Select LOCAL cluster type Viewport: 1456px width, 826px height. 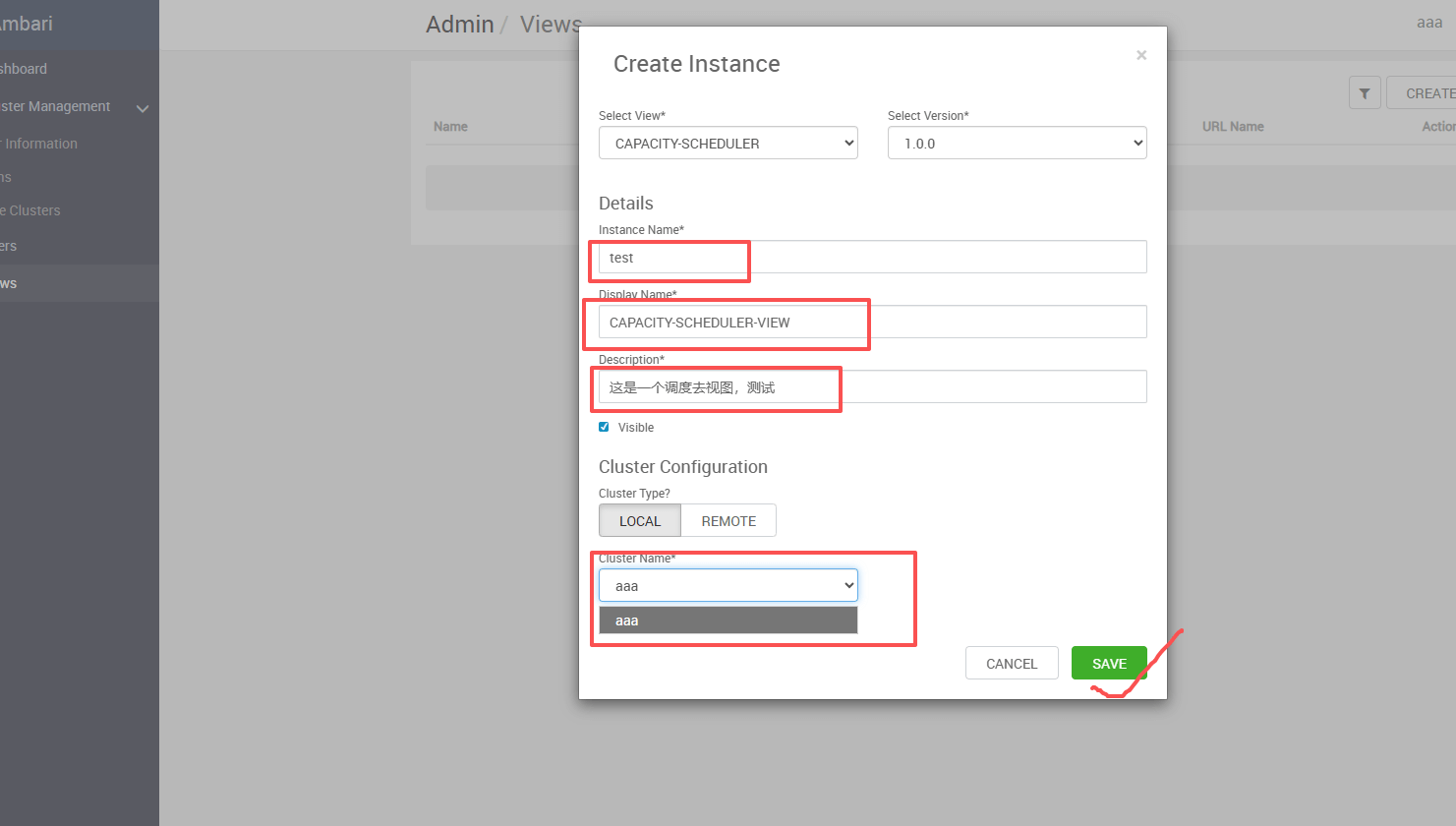tap(640, 520)
